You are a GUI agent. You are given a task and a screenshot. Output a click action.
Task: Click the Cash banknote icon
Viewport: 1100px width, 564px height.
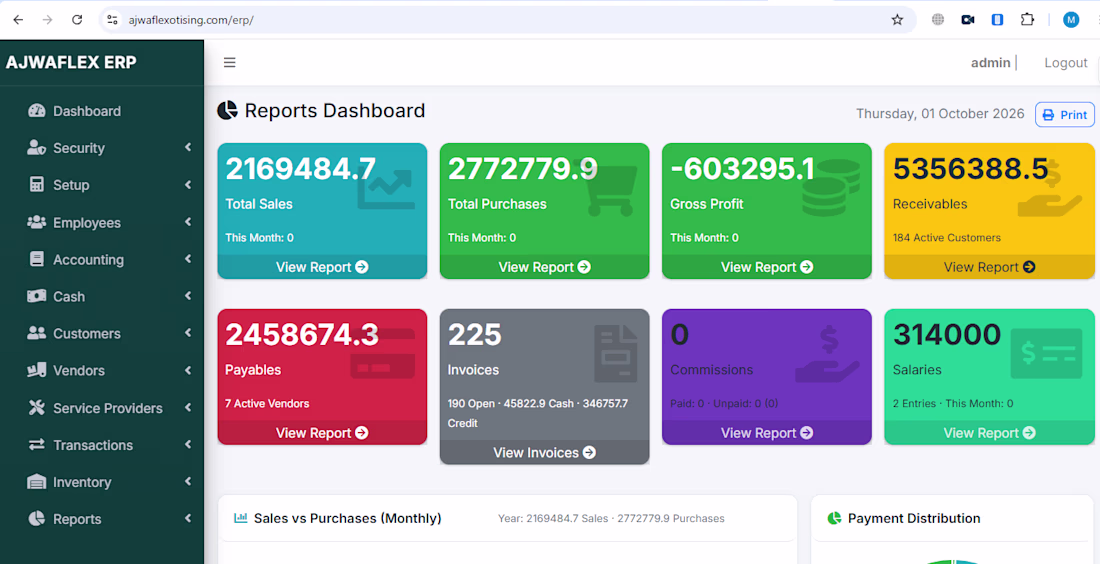36,296
